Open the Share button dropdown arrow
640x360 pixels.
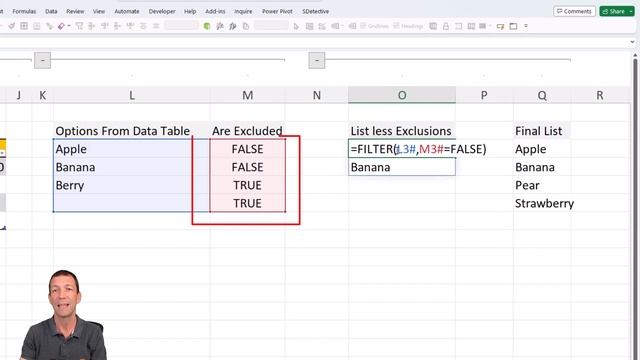631,11
